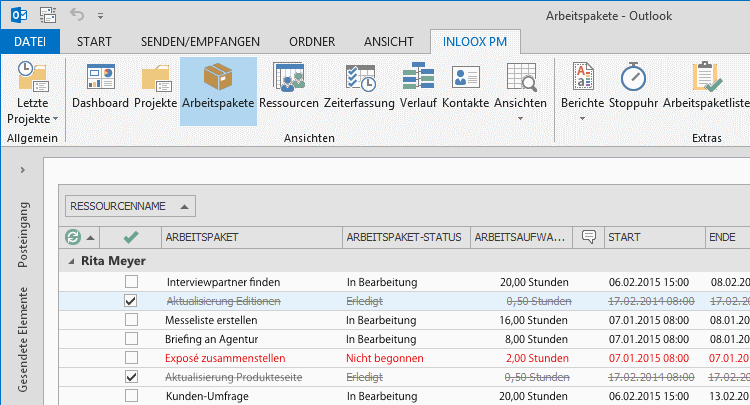Click the 16,00 Stunden cell
This screenshot has height=405, width=750.
click(x=533, y=320)
